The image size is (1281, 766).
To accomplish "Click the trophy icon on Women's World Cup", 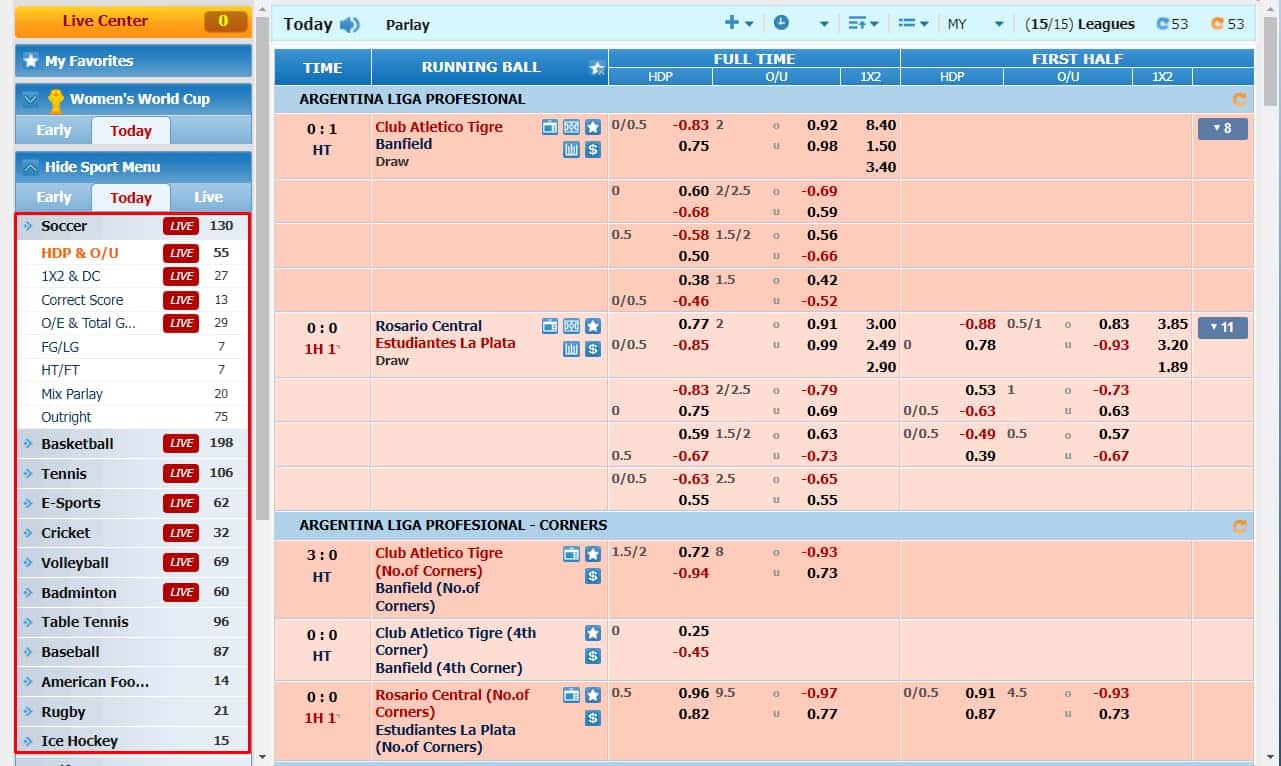I will [x=55, y=99].
